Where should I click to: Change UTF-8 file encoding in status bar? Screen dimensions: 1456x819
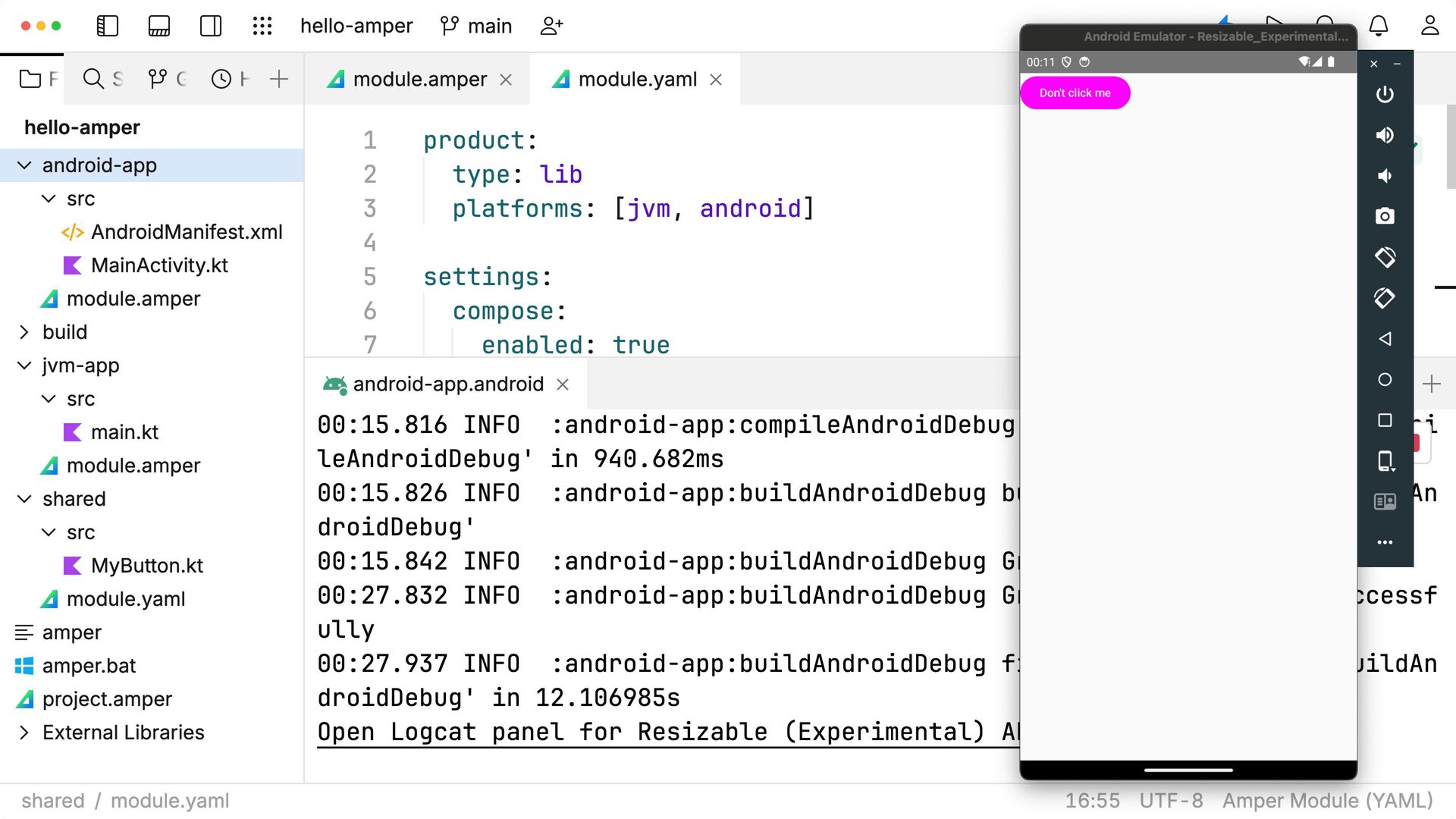(x=1171, y=801)
